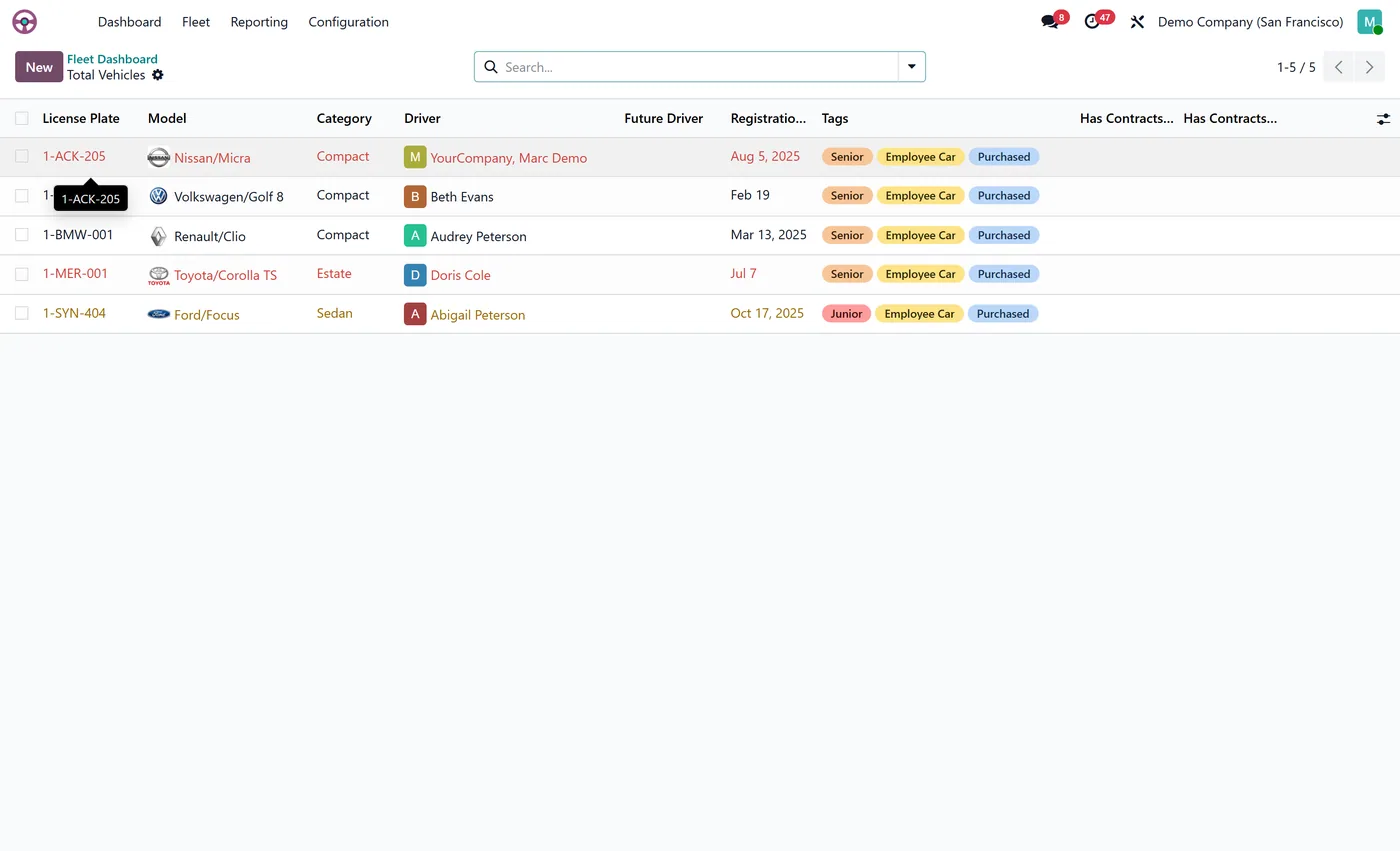
Task: Click Marc Demo's avatar badge
Action: [415, 157]
